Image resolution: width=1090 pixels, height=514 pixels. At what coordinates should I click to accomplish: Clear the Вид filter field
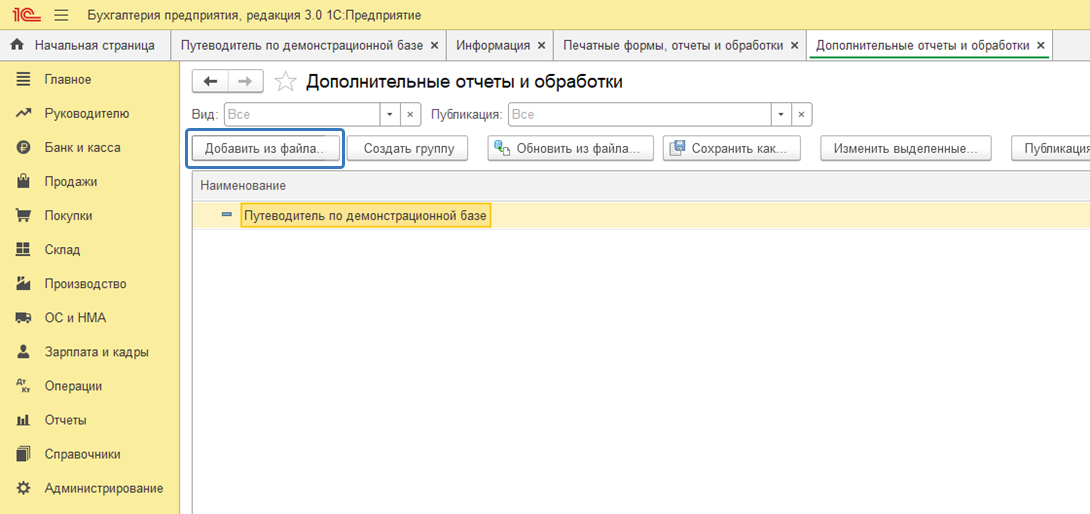(410, 114)
